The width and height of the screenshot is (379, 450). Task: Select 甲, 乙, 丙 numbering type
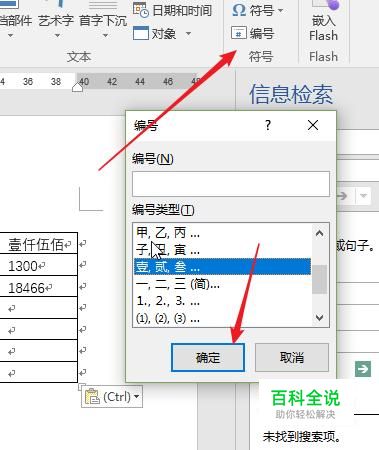coord(222,232)
